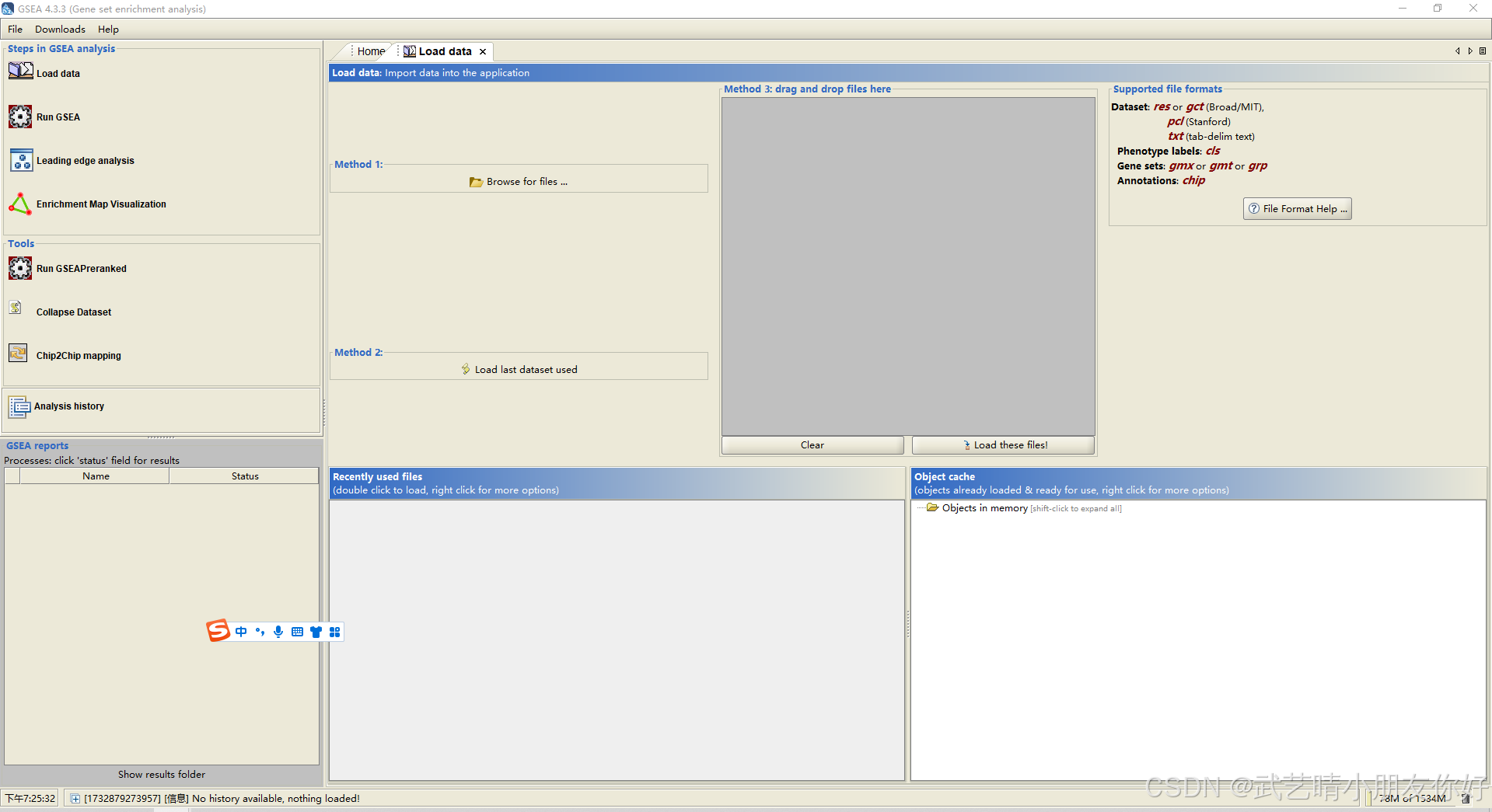Expand the status log plus icon
1492x812 pixels.
75,798
